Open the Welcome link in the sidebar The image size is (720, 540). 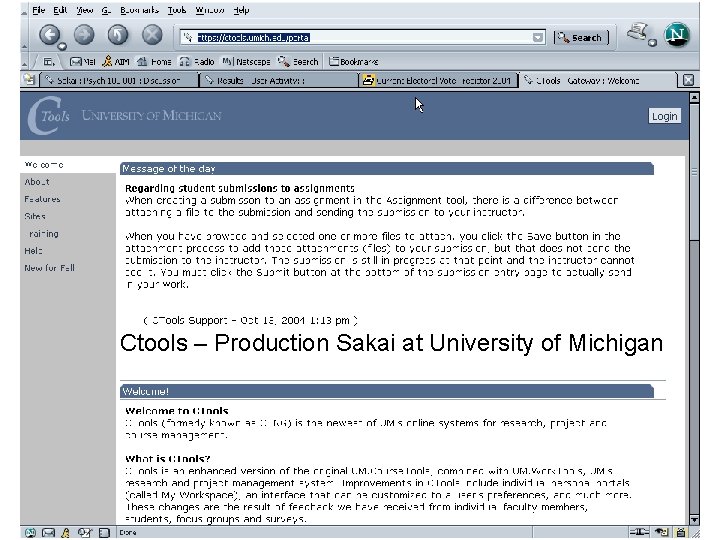(44, 164)
